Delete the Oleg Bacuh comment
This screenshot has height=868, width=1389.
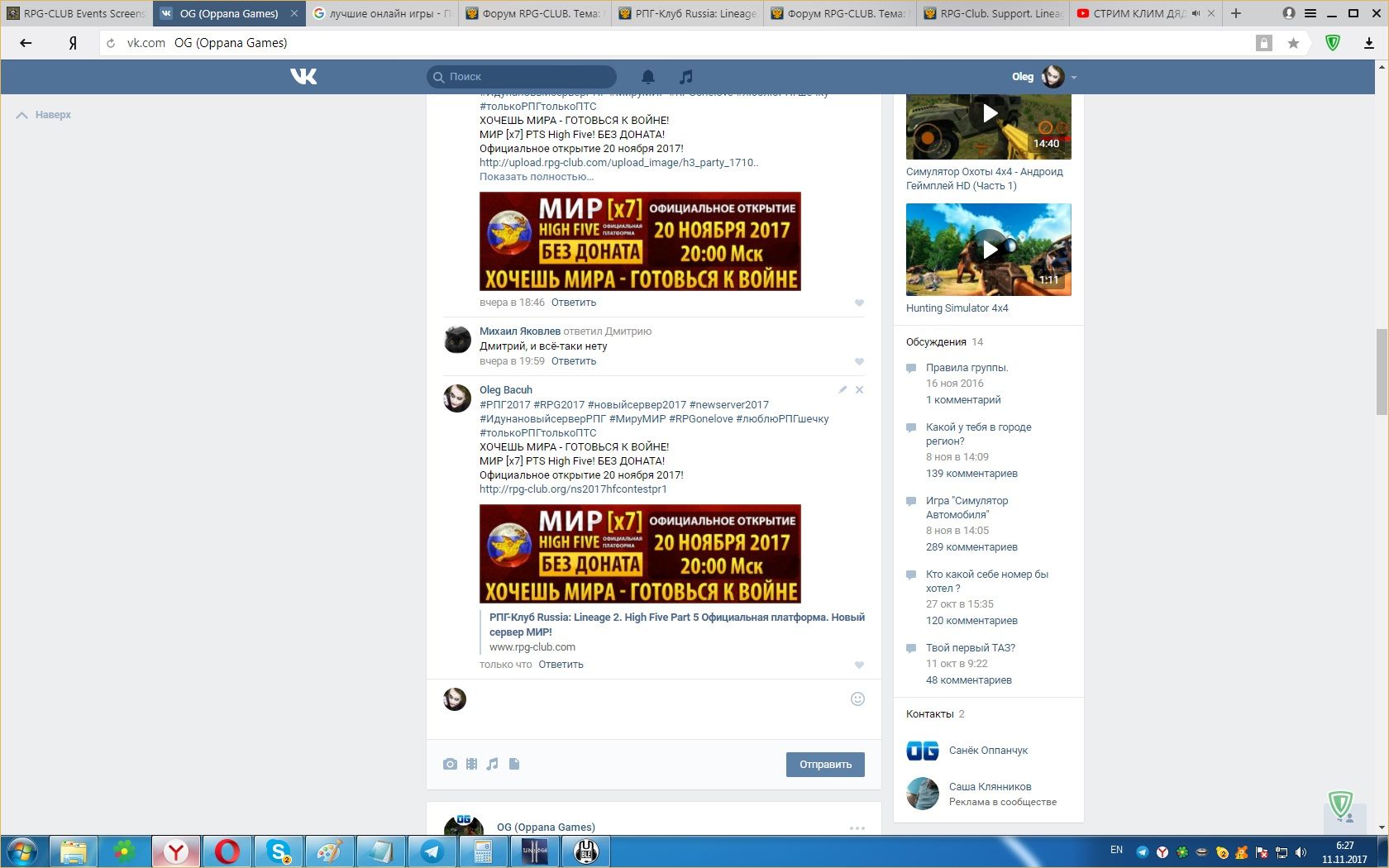[x=859, y=389]
